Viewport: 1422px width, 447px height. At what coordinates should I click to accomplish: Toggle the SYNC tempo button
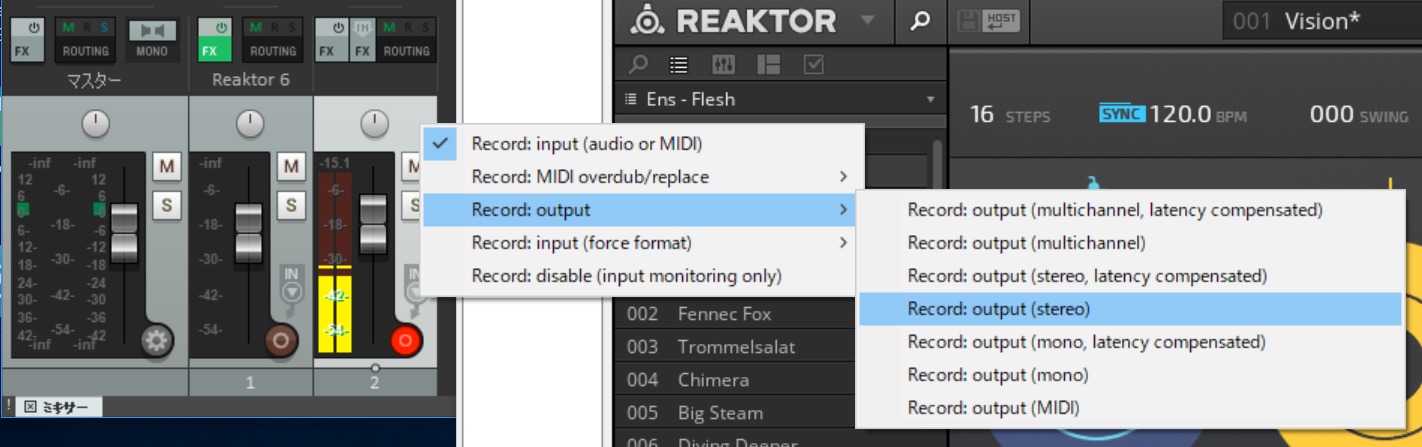[1121, 113]
